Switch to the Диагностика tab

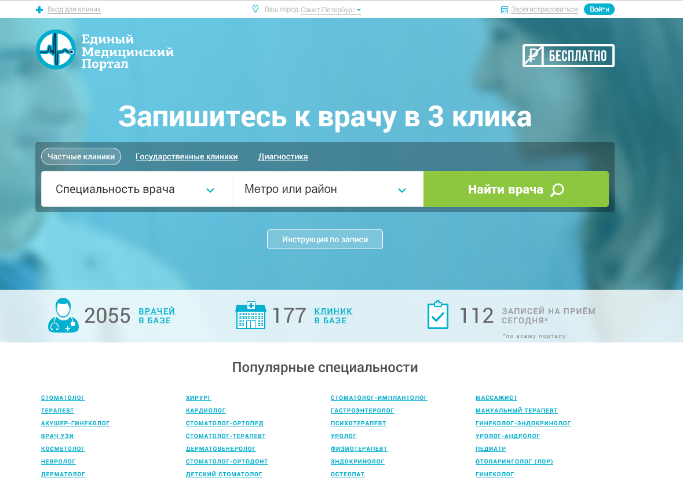(283, 157)
